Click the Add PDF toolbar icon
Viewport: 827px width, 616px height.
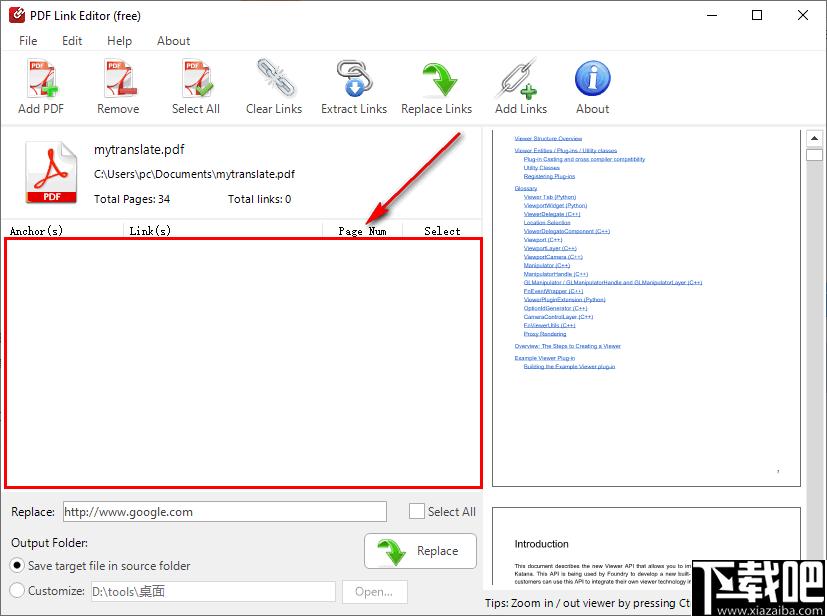[42, 79]
